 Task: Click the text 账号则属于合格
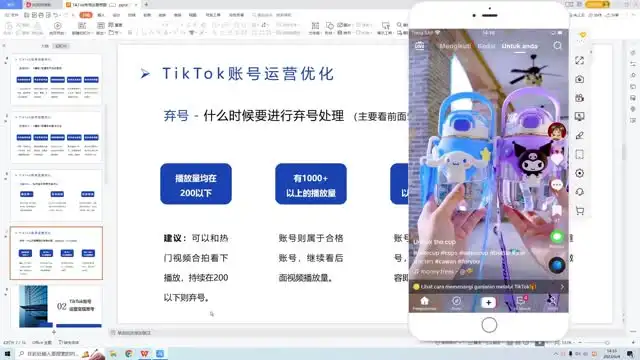[311, 238]
